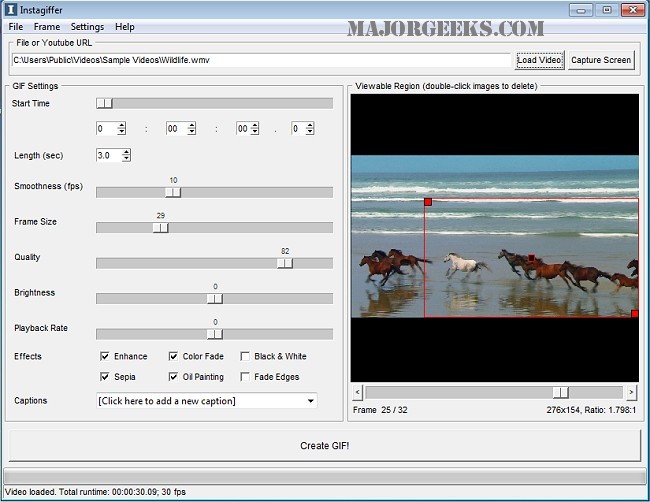Image resolution: width=650 pixels, height=502 pixels.
Task: Decrease the start time seconds value
Action: coord(255,131)
